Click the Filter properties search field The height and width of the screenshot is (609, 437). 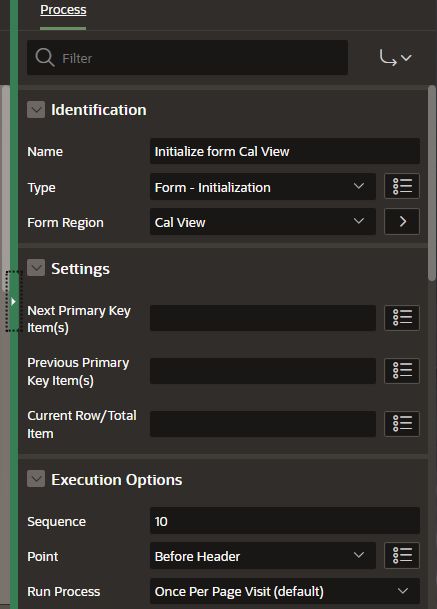click(x=187, y=58)
